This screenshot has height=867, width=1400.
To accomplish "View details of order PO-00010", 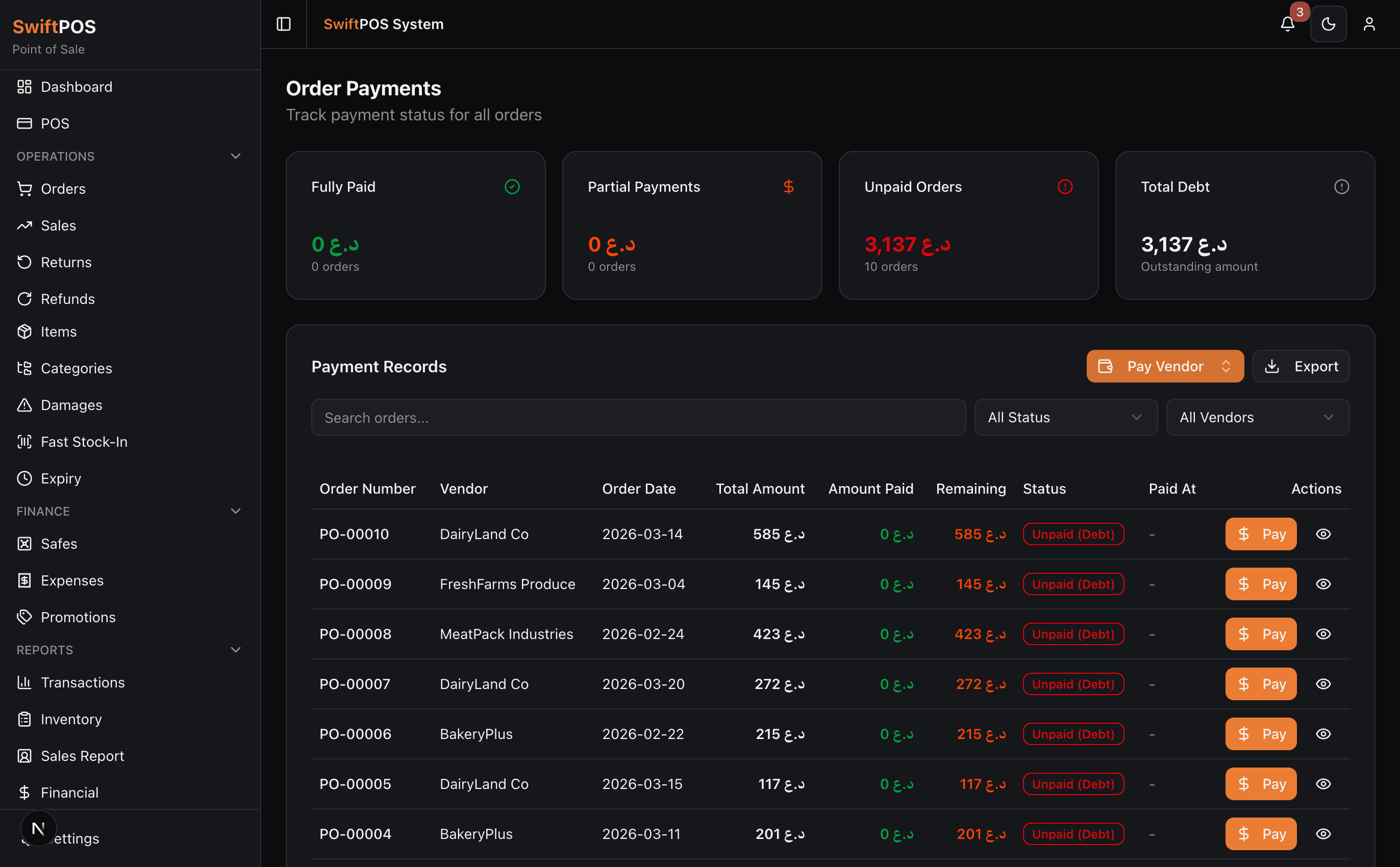I will pyautogui.click(x=1322, y=534).
